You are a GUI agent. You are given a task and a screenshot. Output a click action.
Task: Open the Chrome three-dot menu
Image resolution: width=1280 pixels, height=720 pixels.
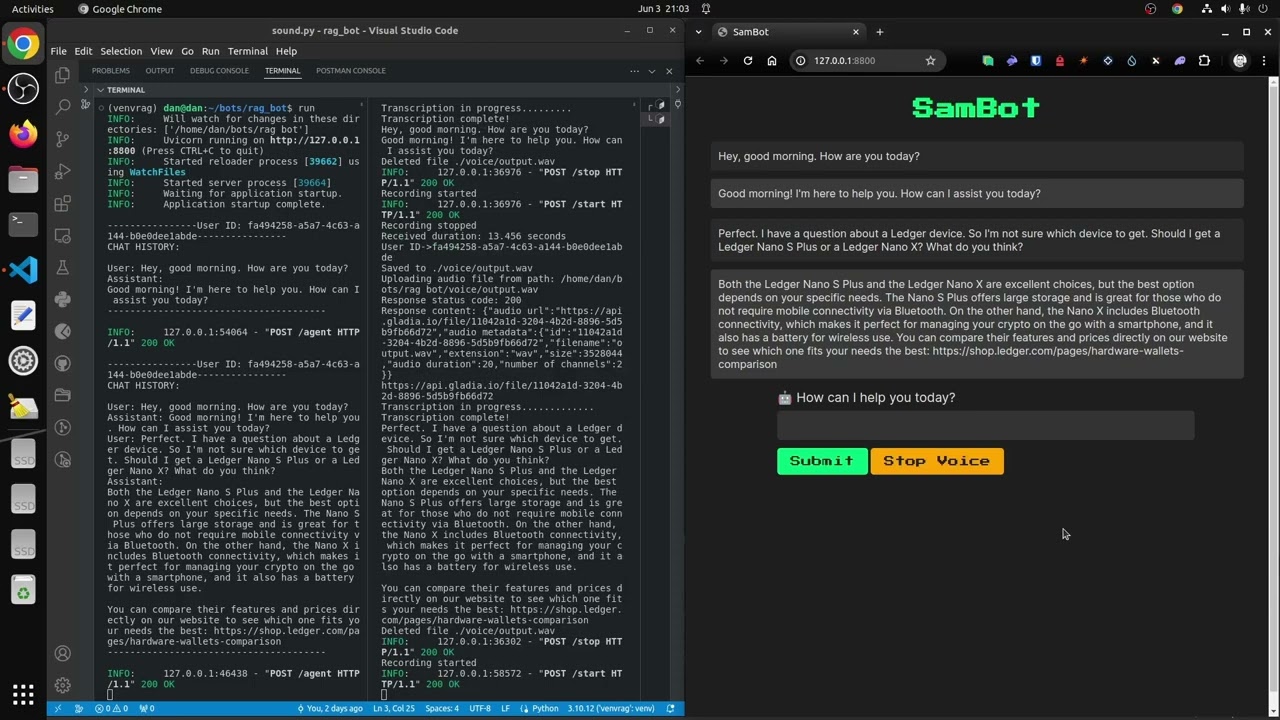click(1265, 60)
